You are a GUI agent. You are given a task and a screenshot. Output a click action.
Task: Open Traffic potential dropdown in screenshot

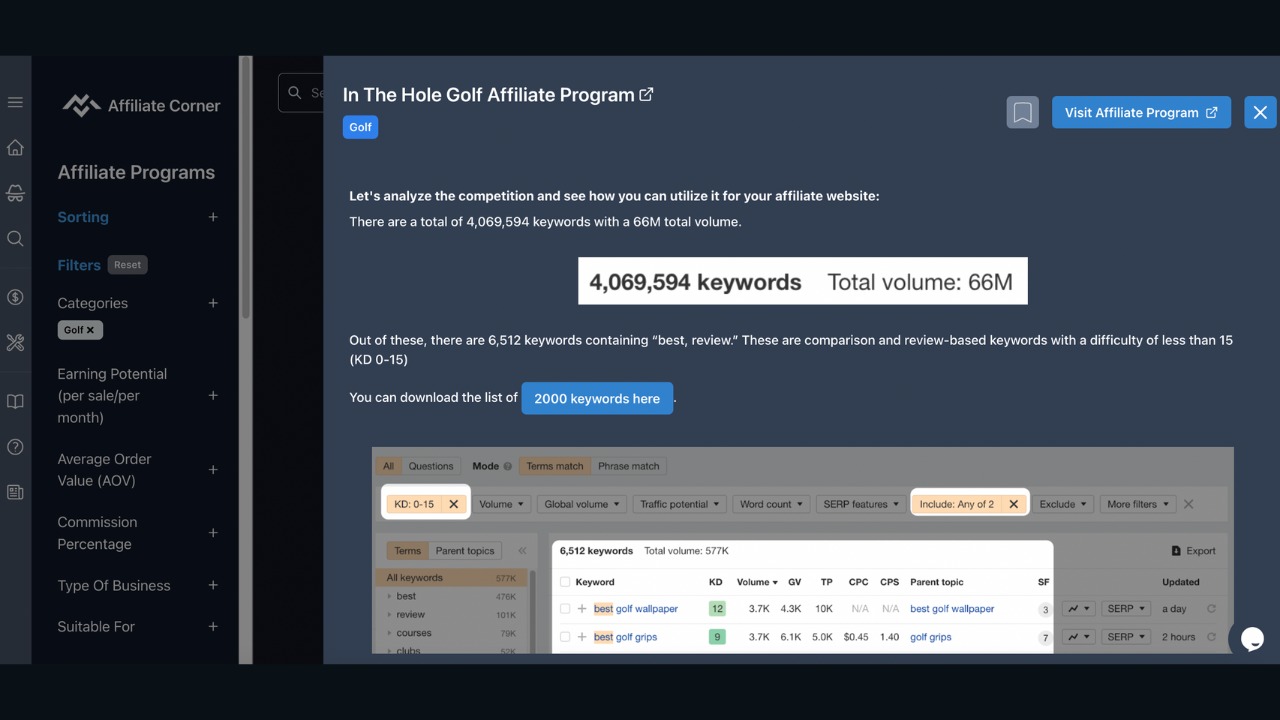680,504
